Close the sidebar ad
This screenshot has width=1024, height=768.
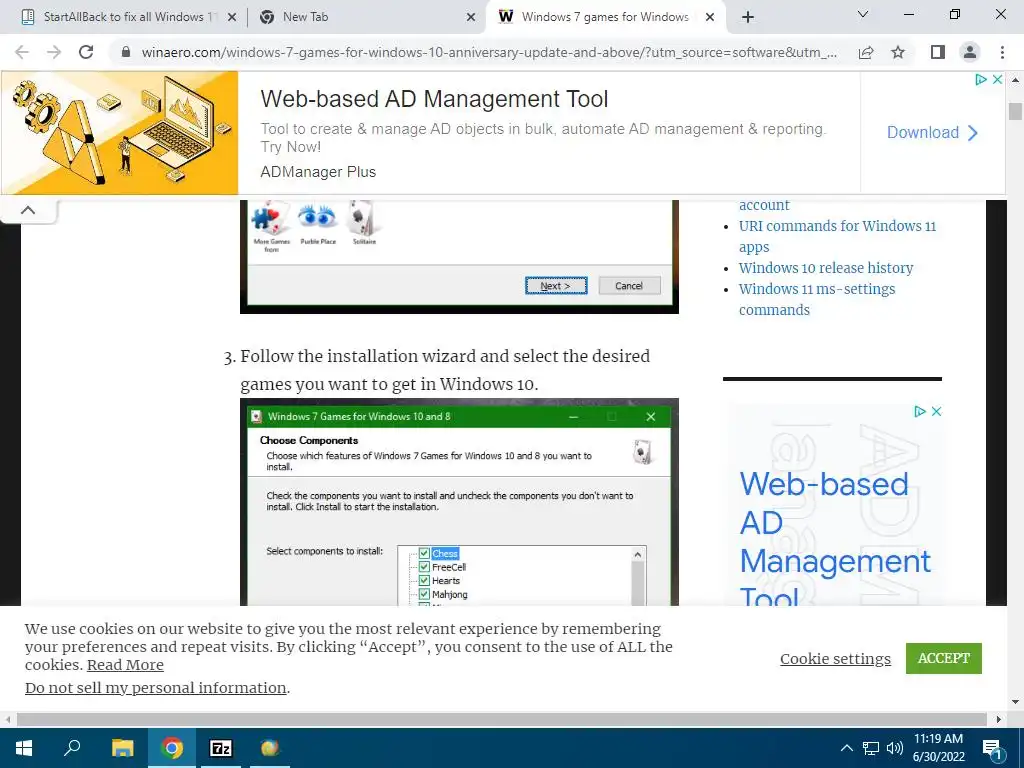pyautogui.click(x=936, y=411)
